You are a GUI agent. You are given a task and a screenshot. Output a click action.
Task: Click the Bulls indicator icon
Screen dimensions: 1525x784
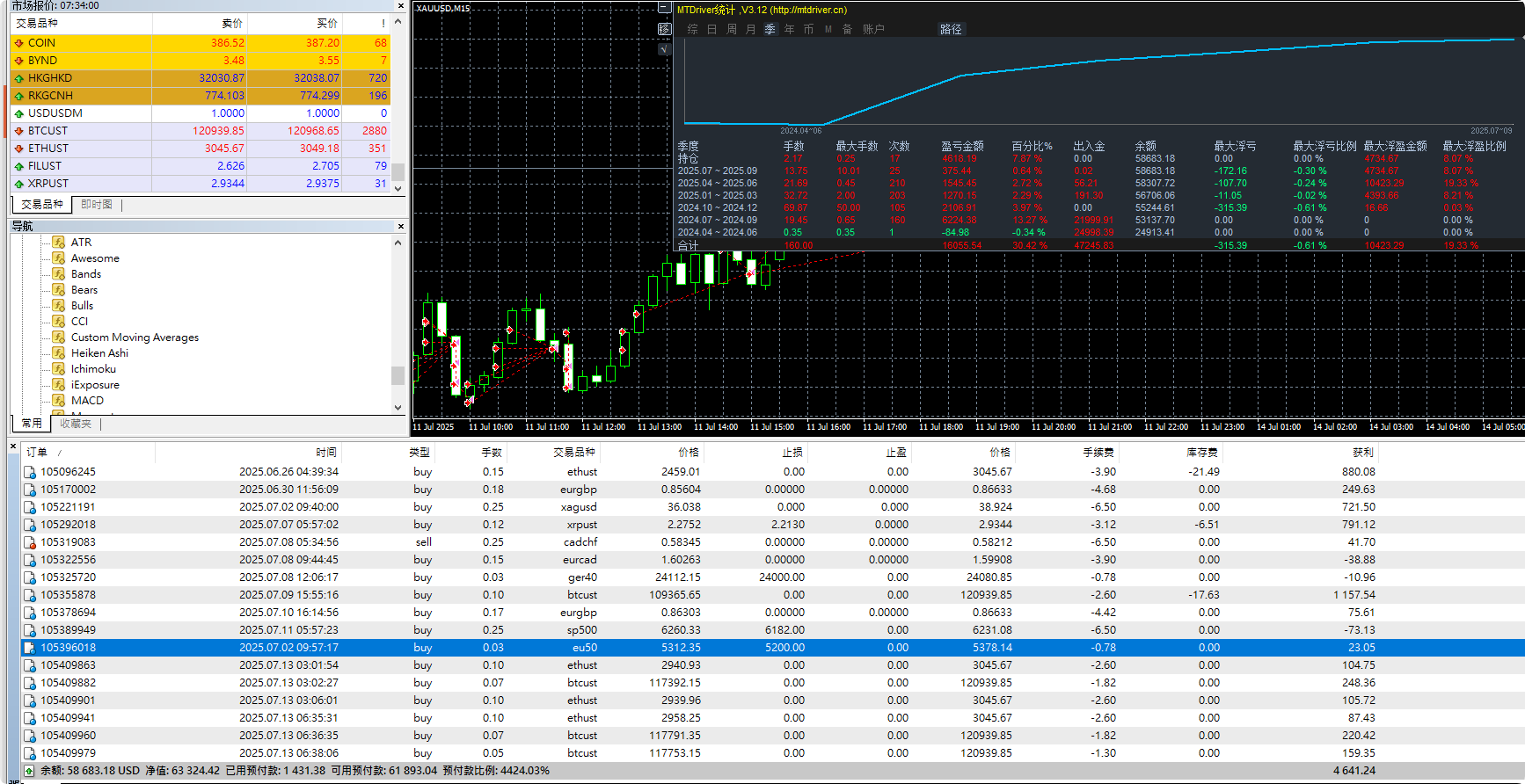coord(59,305)
